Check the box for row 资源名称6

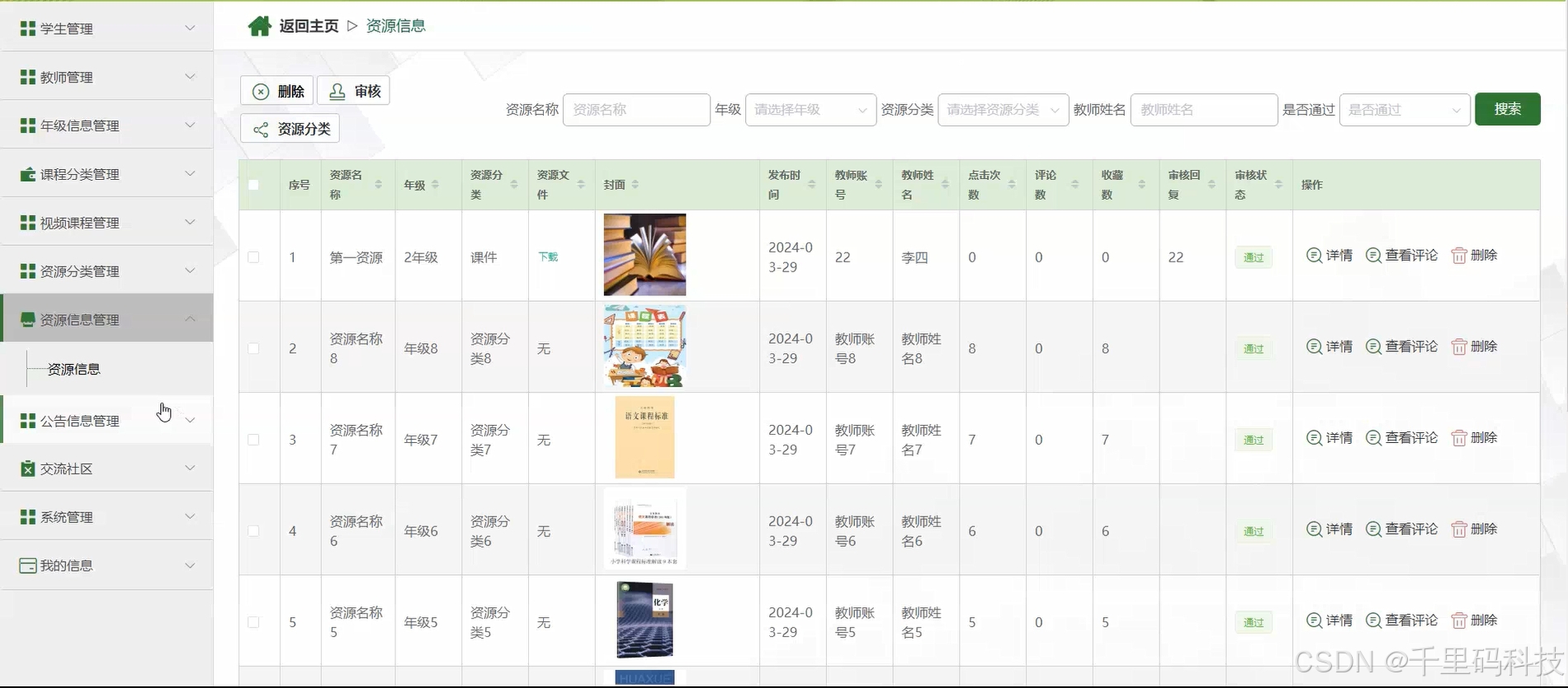(x=253, y=531)
